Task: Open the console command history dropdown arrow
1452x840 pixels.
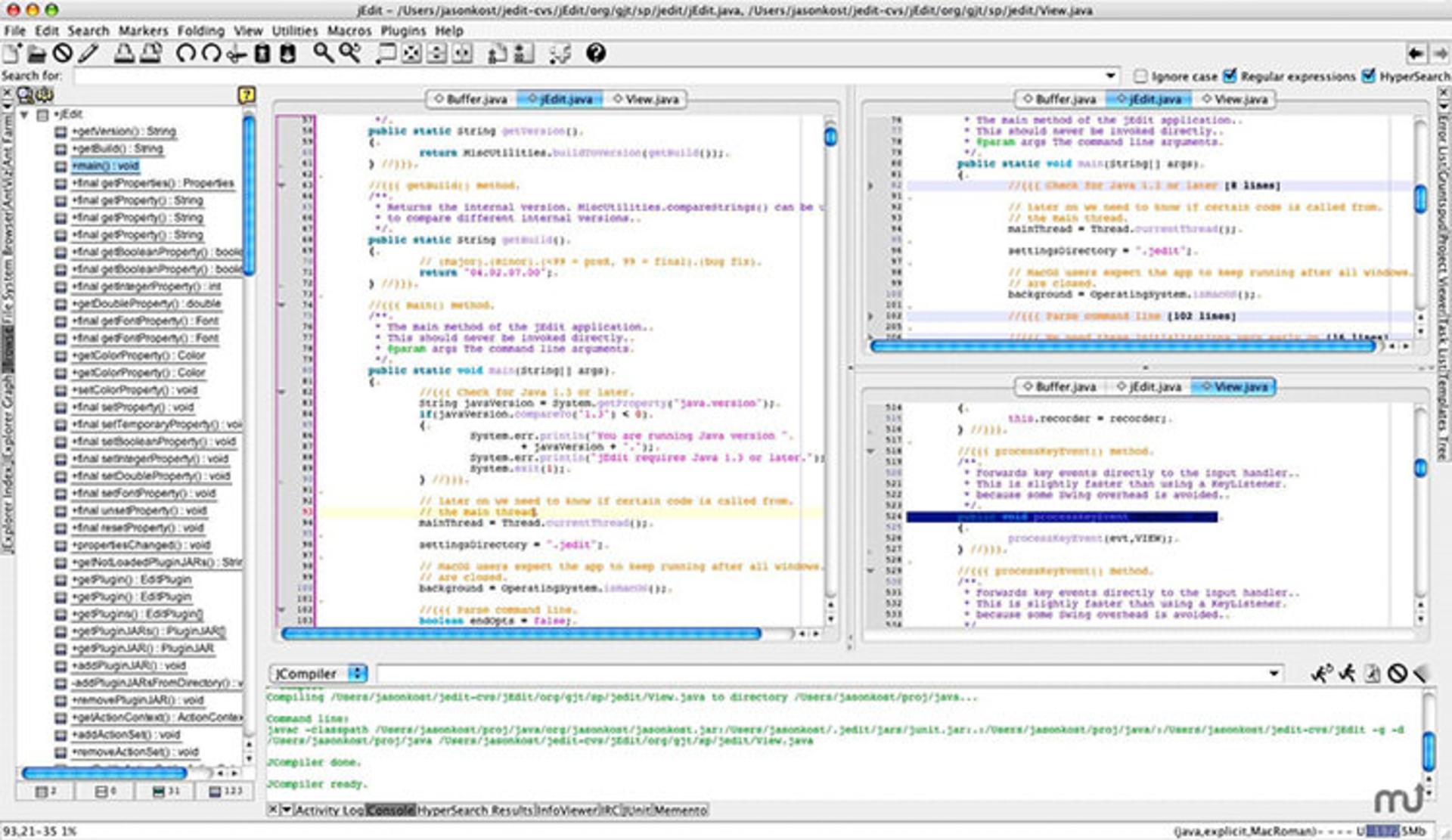Action: click(1274, 673)
